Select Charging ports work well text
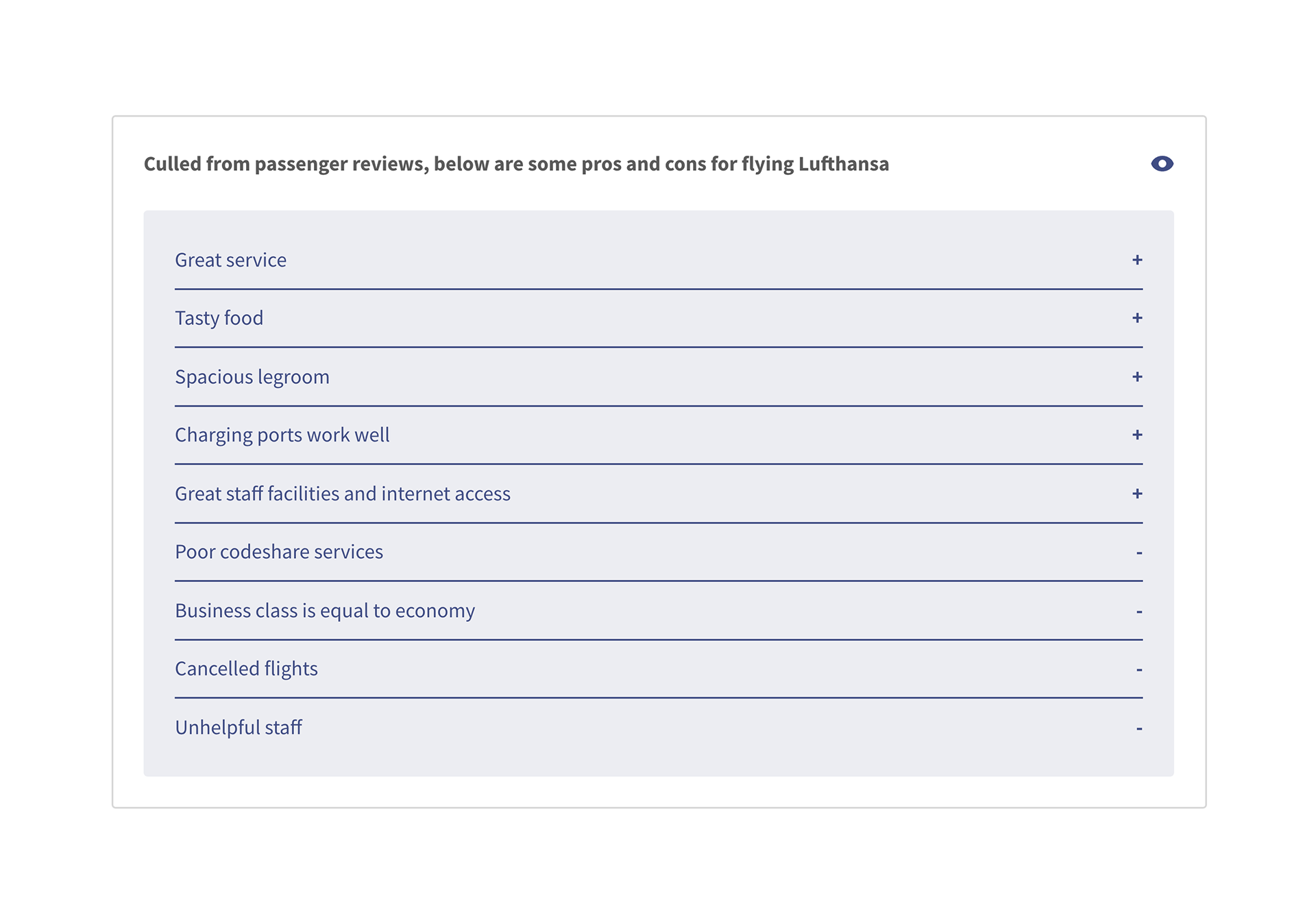Image resolution: width=1316 pixels, height=903 pixels. pyautogui.click(x=282, y=435)
